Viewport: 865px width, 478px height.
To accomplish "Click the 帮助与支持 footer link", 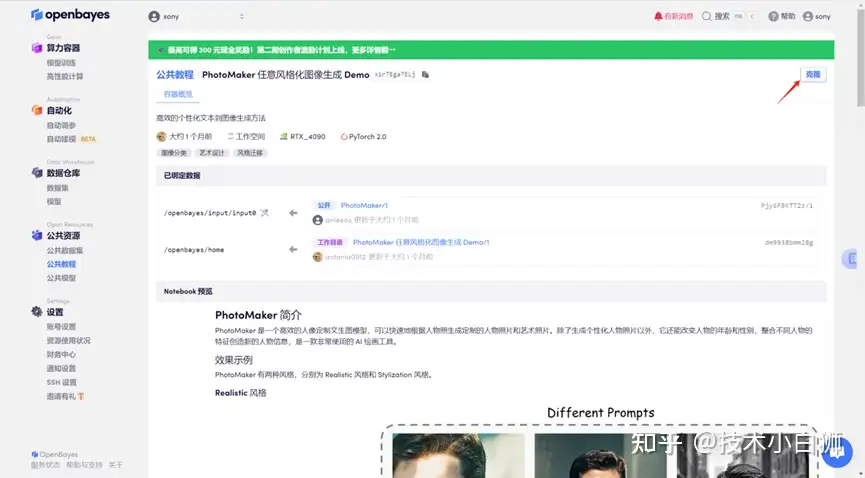I will [x=84, y=465].
